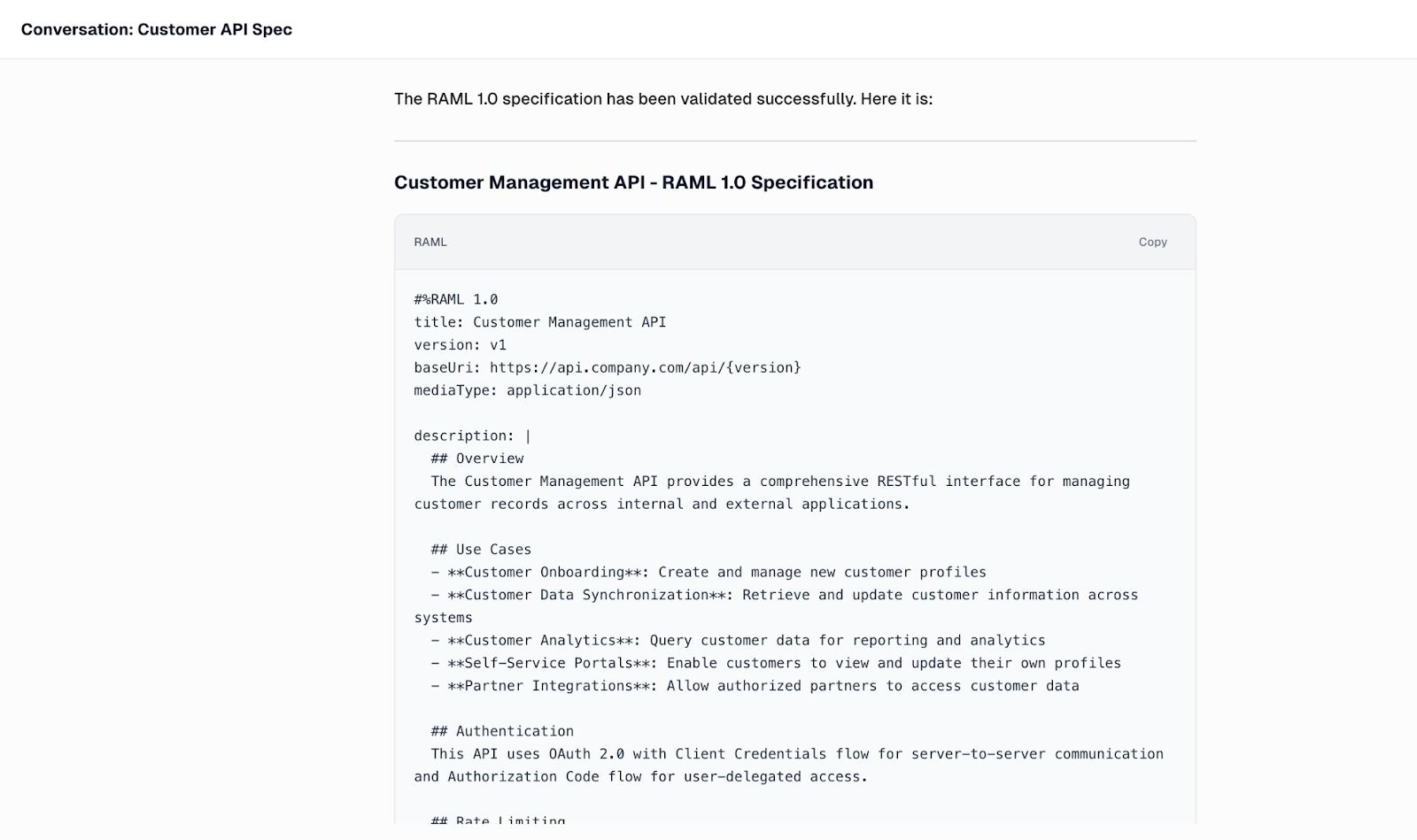Image resolution: width=1417 pixels, height=840 pixels.
Task: Select the #%RAML 1.0 declaration line
Action: pyautogui.click(x=455, y=298)
